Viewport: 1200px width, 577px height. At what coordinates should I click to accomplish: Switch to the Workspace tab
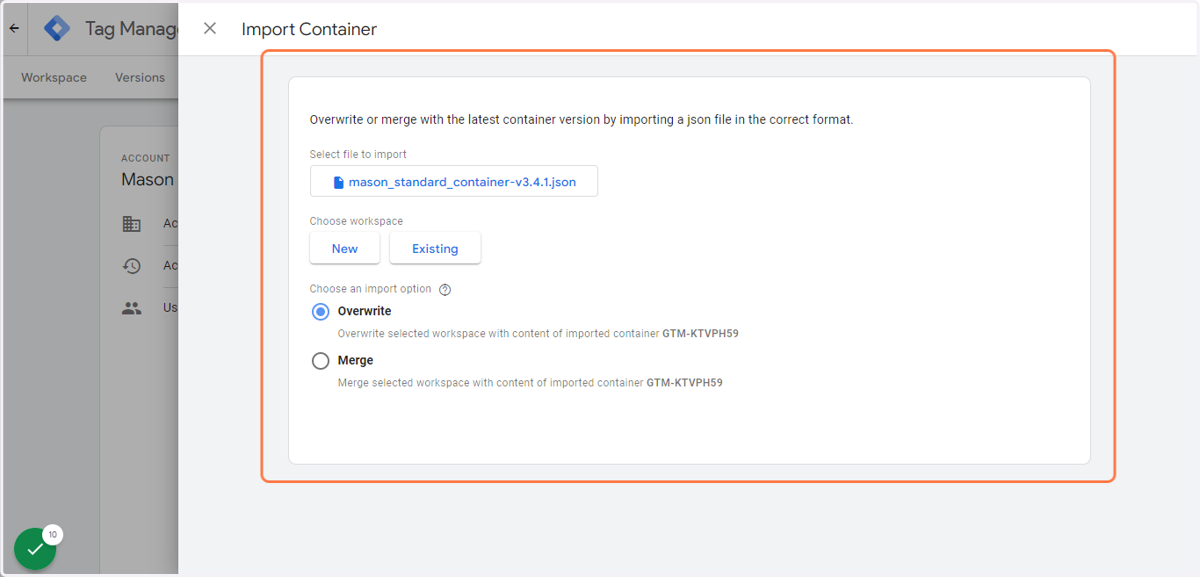coord(54,78)
